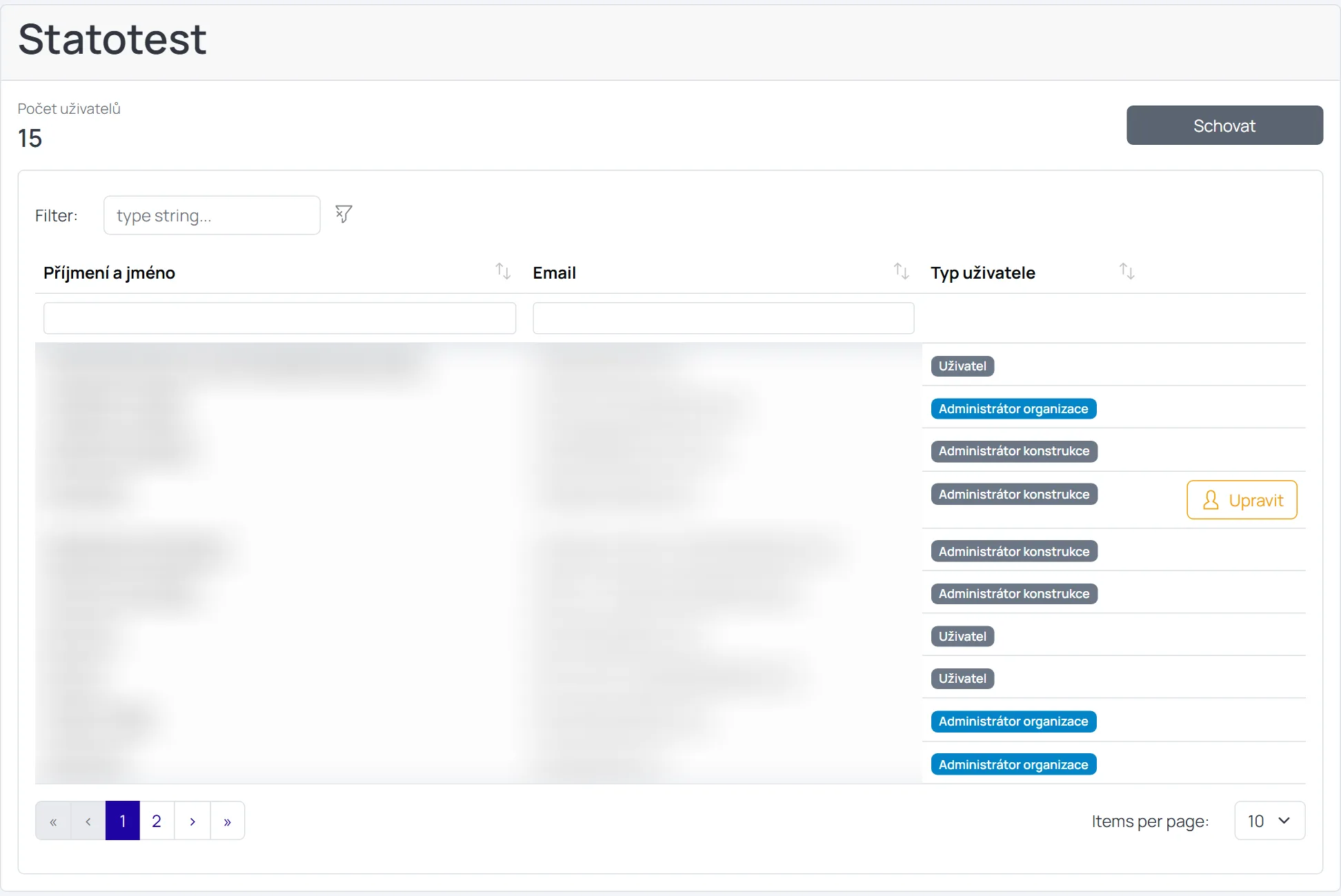The width and height of the screenshot is (1341, 896).
Task: Click the Email column filter field
Action: [724, 318]
